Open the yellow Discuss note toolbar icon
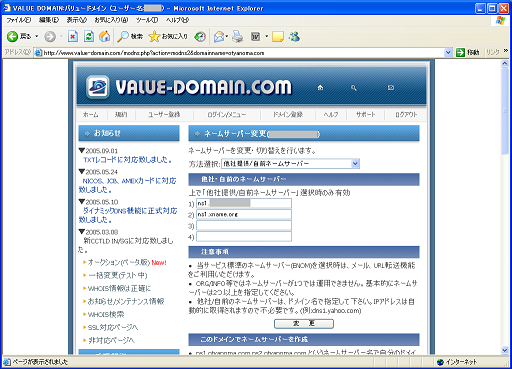 pos(278,36)
